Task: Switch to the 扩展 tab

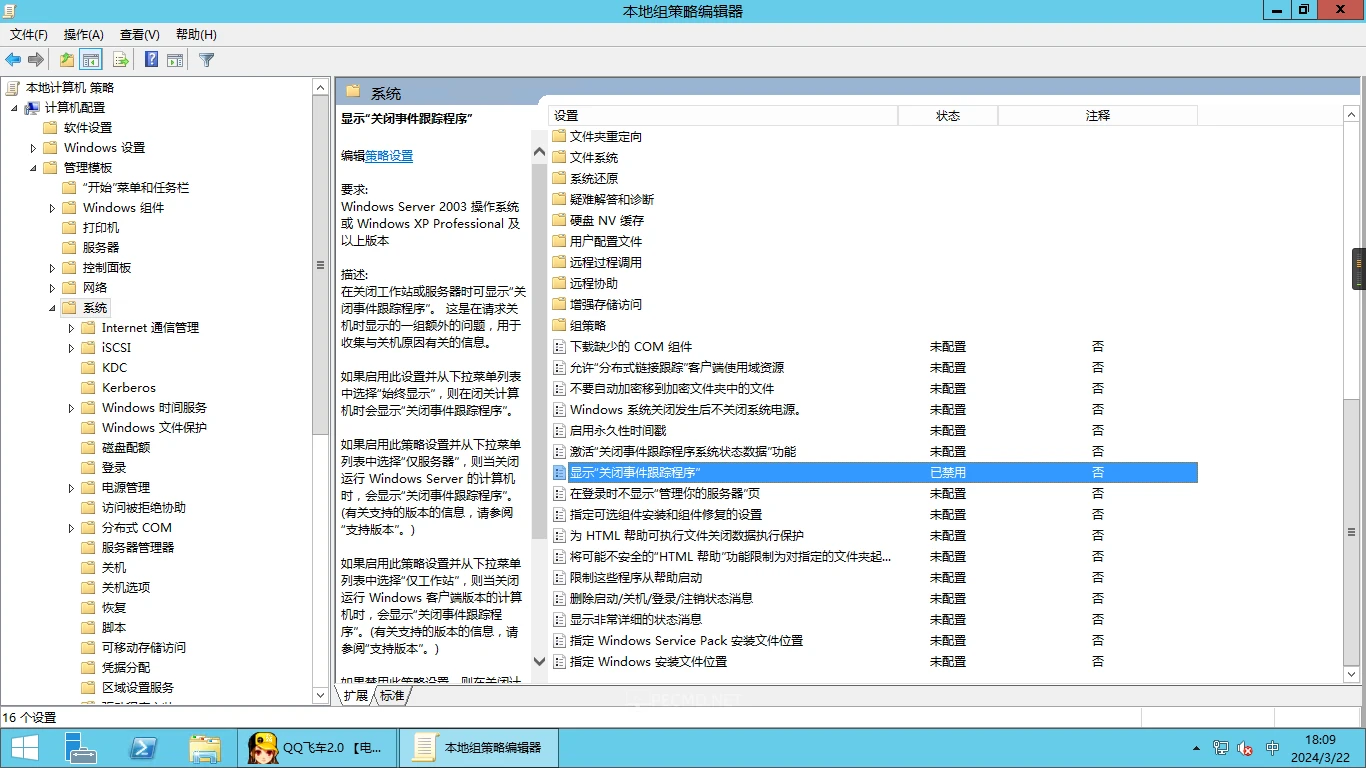Action: [x=356, y=695]
